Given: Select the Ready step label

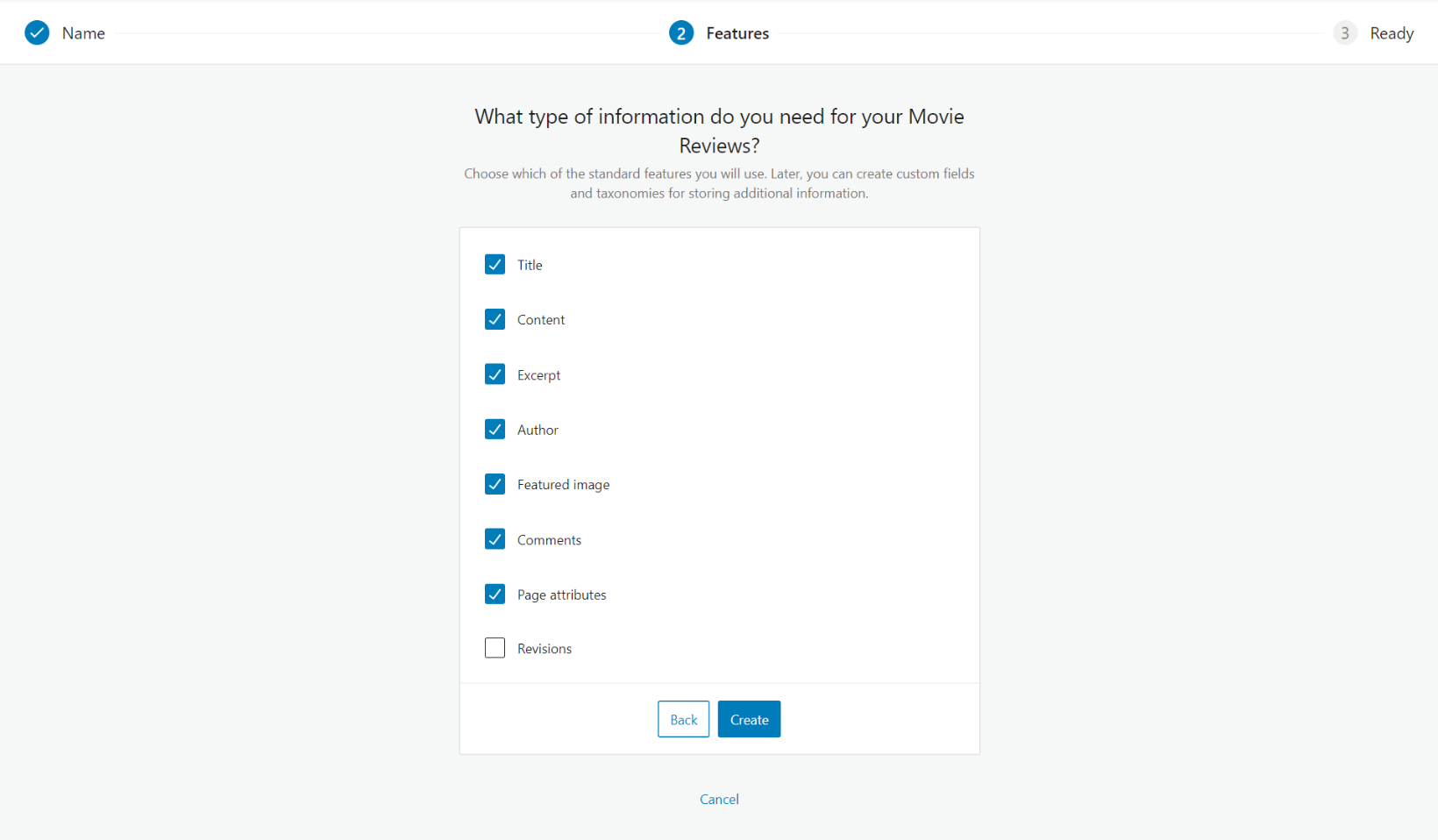Looking at the screenshot, I should (1392, 33).
